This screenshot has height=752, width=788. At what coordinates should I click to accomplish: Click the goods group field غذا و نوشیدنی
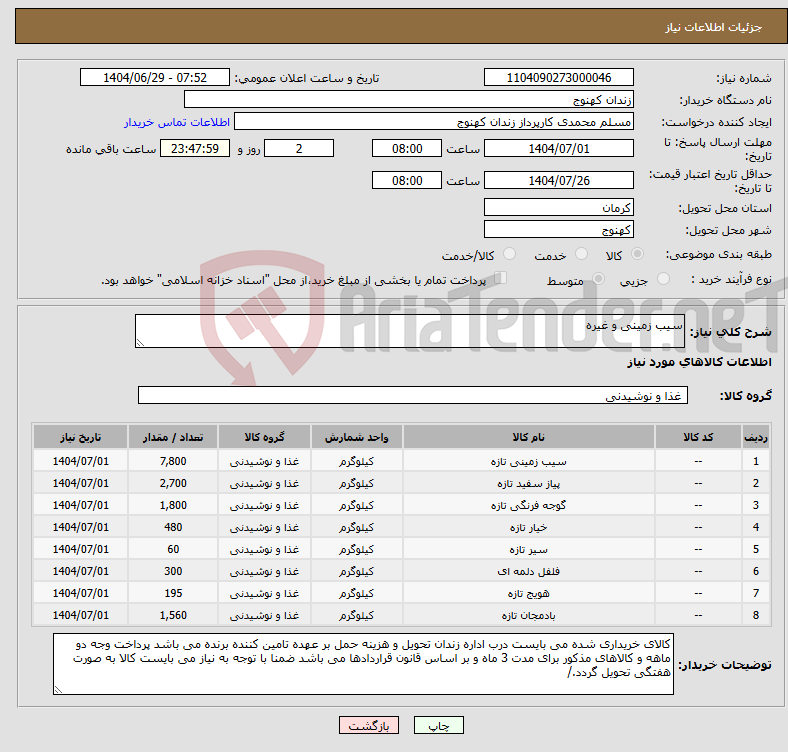[413, 395]
